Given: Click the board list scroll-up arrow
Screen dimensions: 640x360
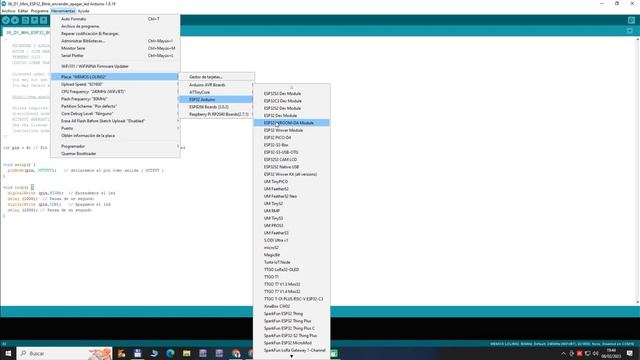Looking at the screenshot, I should (291, 87).
